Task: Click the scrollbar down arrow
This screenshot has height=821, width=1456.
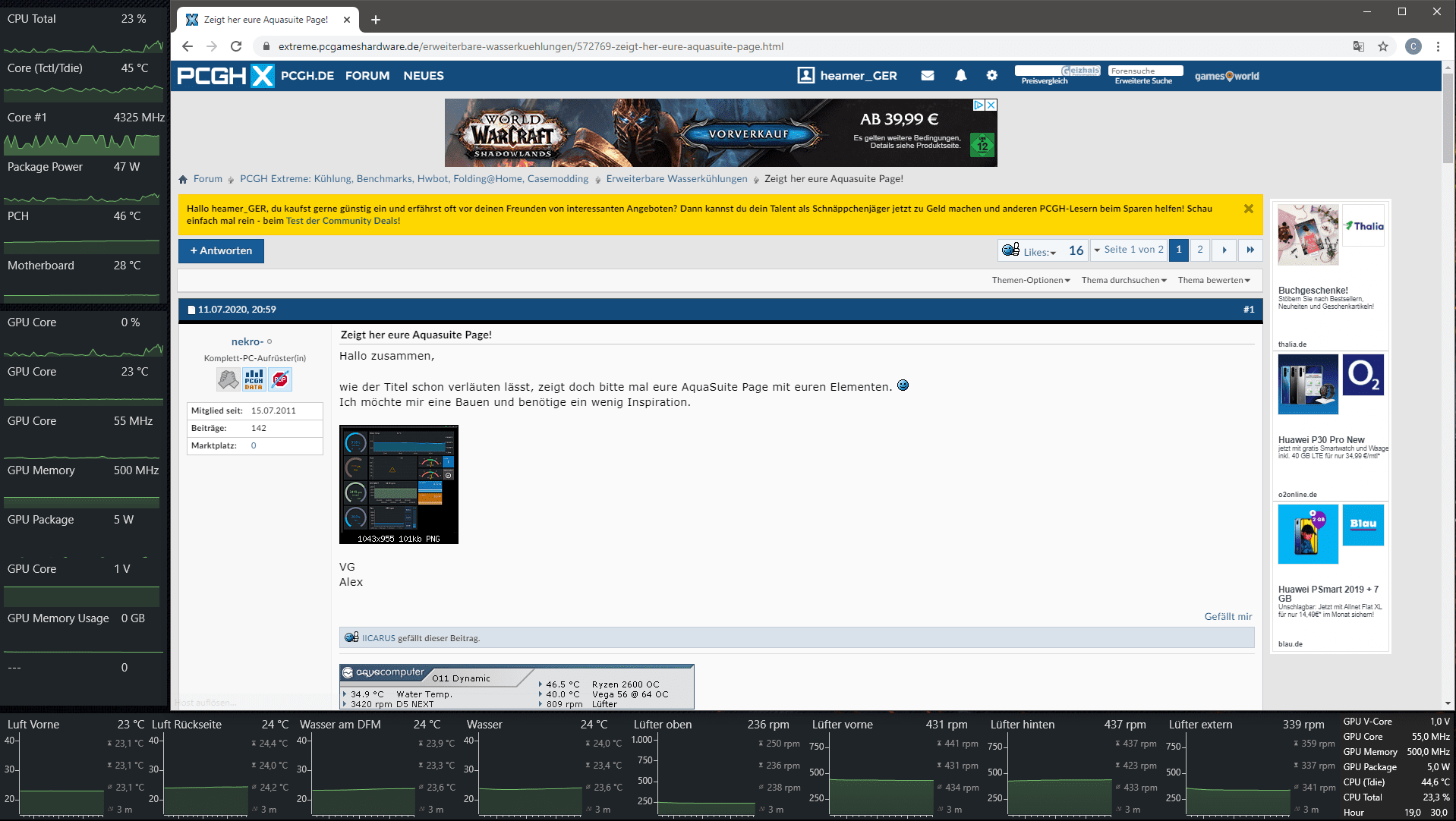Action: point(1448,703)
